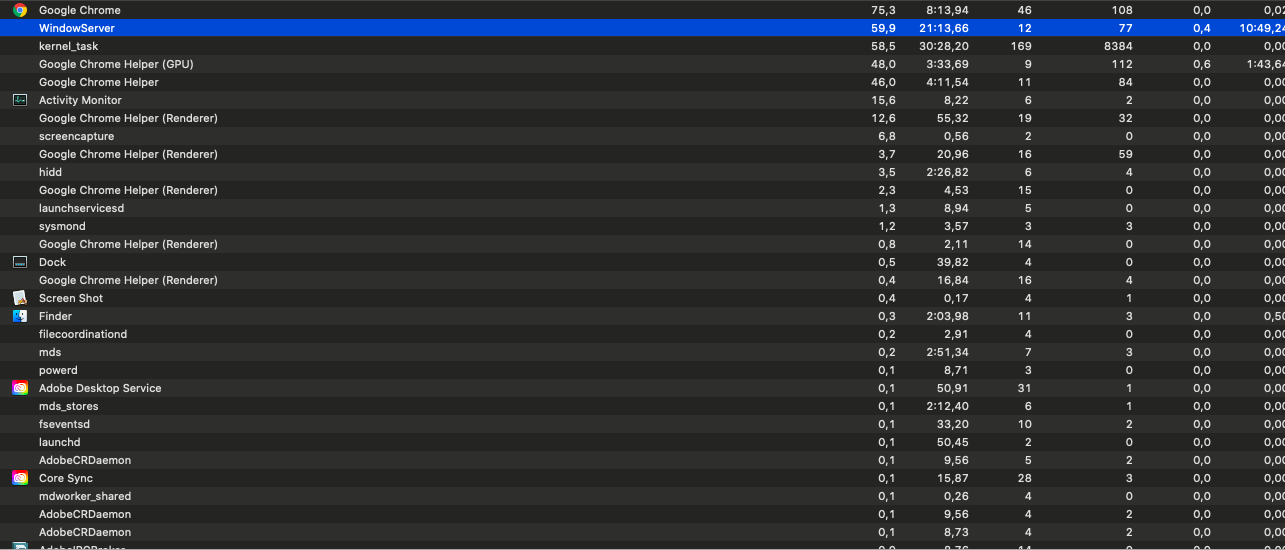
Task: Select Chrome Helper (Renderer) using 2,3 CPU
Action: coord(128,190)
